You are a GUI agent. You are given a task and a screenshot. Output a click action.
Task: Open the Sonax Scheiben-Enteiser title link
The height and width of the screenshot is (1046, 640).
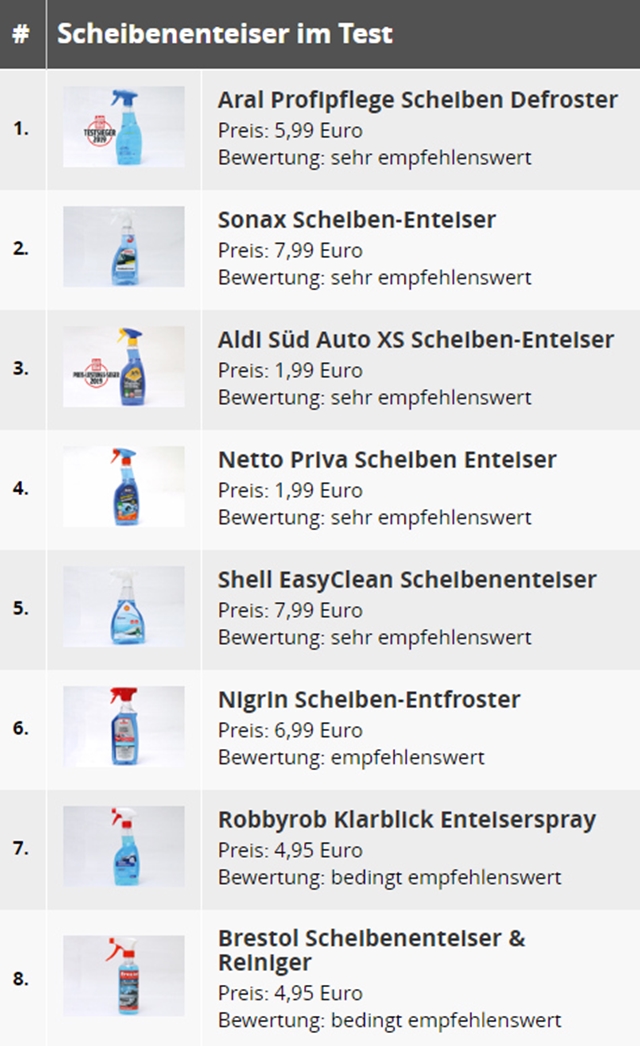(357, 219)
